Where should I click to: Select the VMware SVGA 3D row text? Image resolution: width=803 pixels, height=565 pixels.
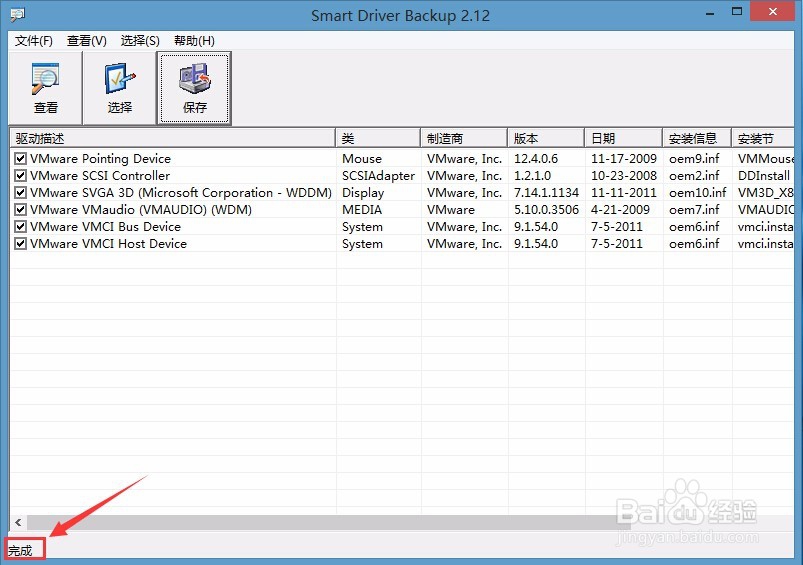181,193
